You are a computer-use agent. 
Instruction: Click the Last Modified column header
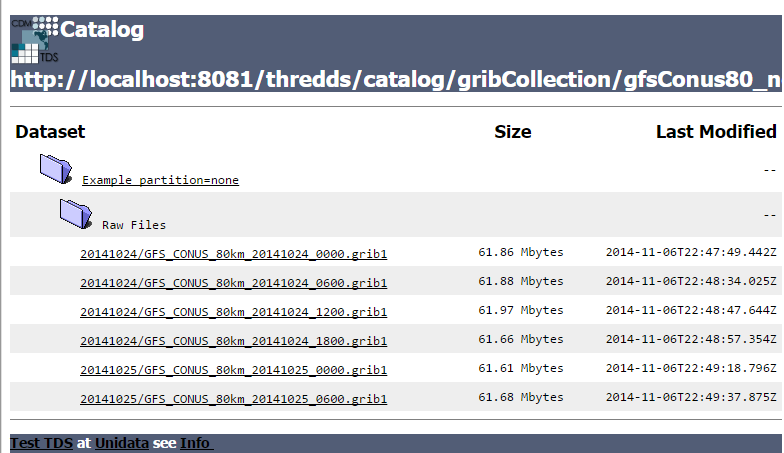(716, 132)
